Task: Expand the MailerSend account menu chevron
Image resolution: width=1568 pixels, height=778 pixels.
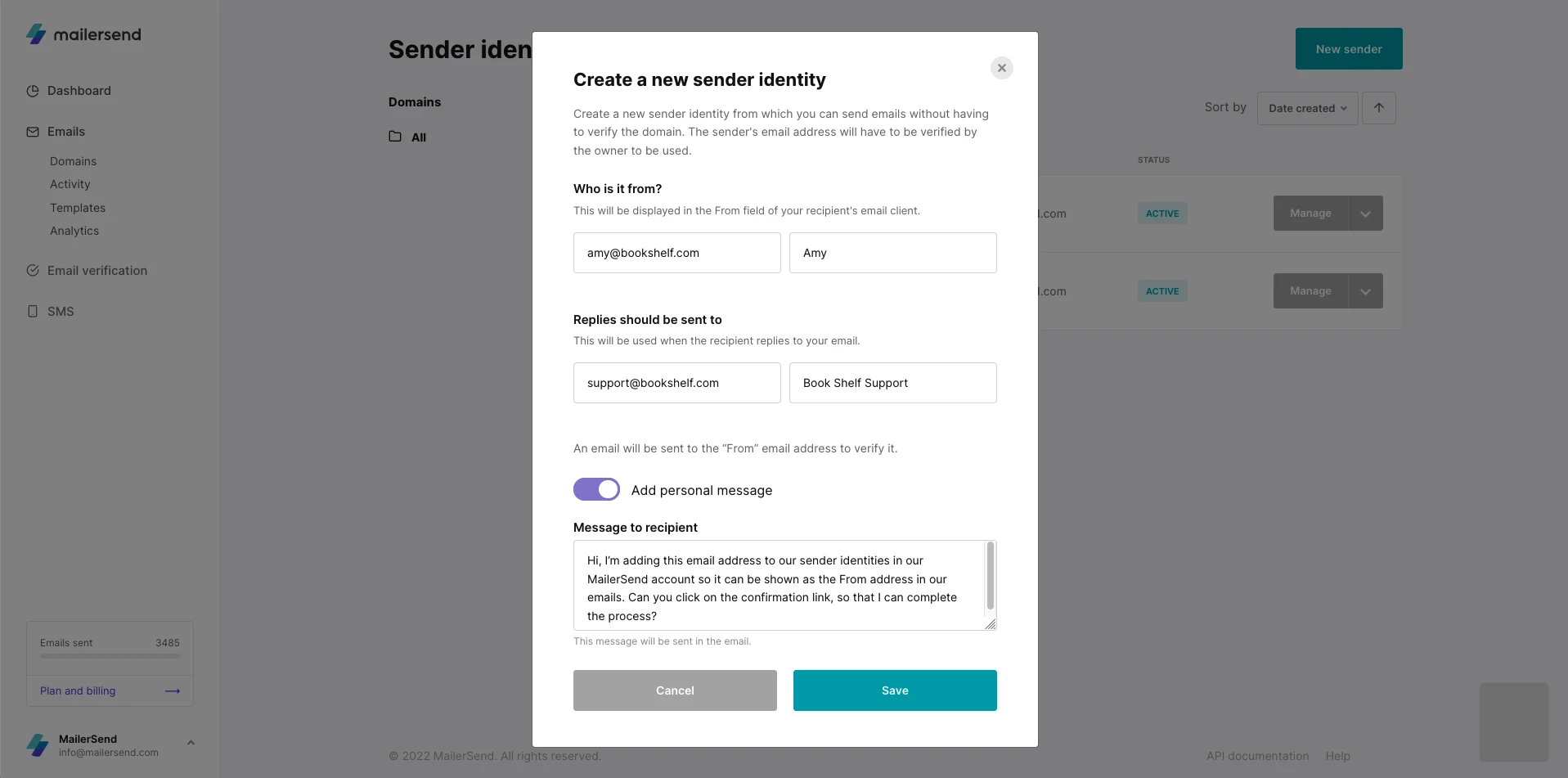Action: tap(191, 743)
